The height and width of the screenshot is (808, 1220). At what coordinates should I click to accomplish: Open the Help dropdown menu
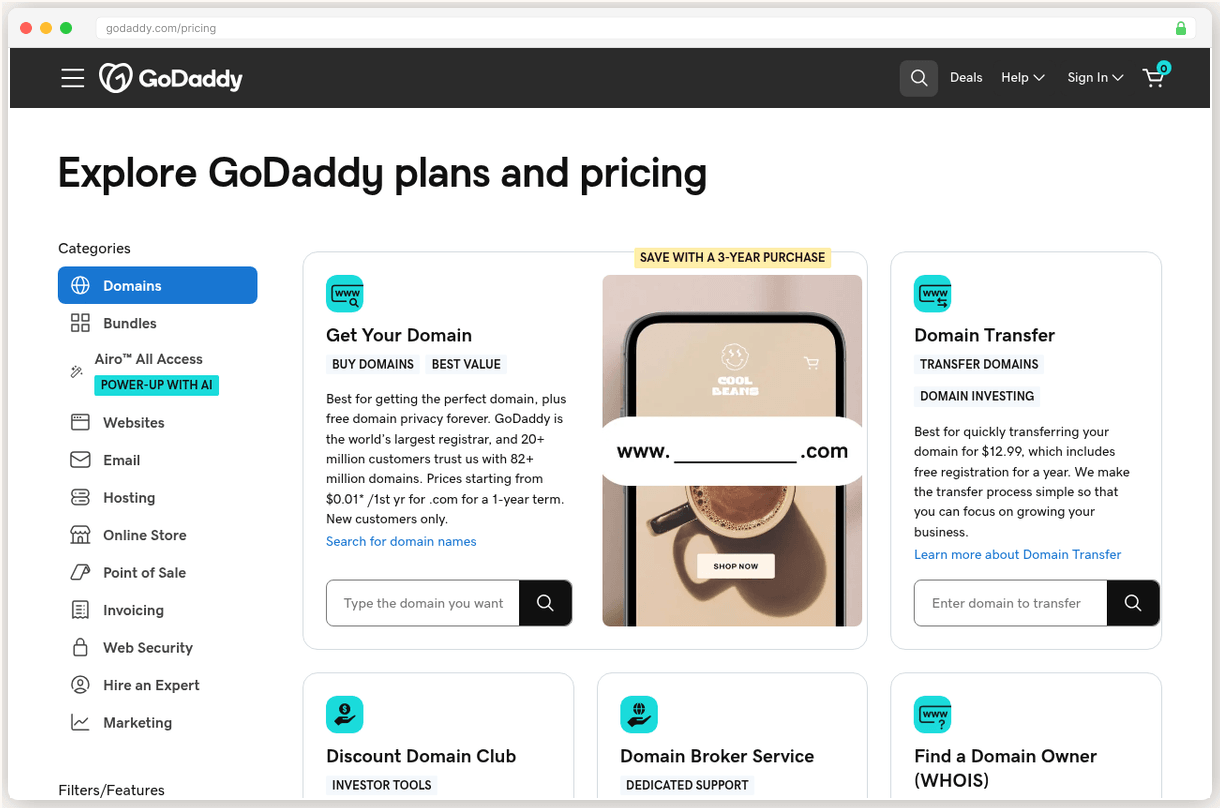click(x=1022, y=77)
